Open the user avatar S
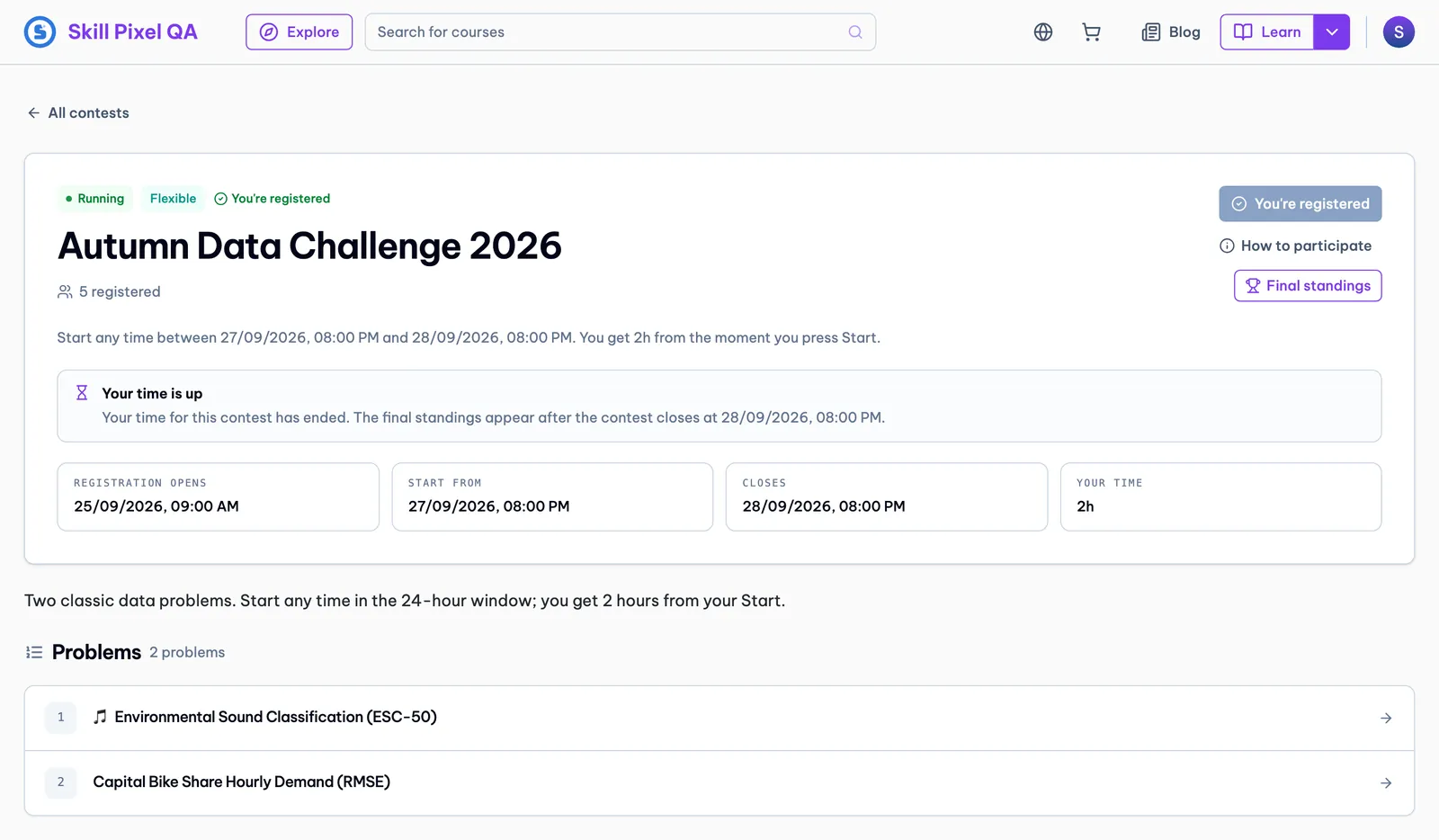Screen dimensions: 1439x840 point(1399,32)
